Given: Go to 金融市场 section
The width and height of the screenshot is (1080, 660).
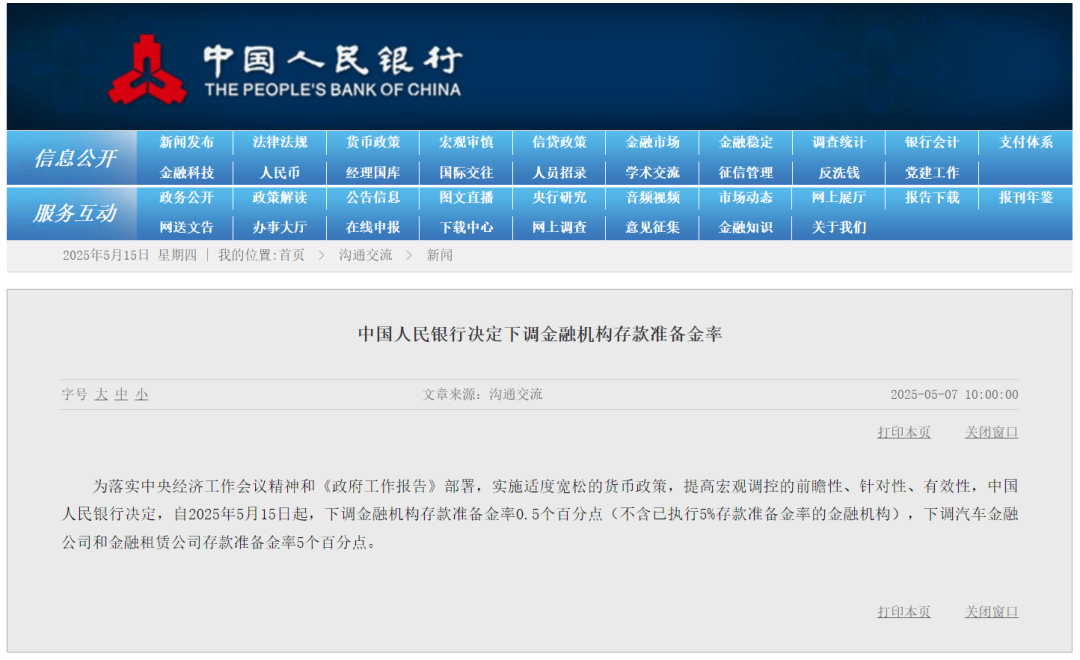Looking at the screenshot, I should [652, 142].
